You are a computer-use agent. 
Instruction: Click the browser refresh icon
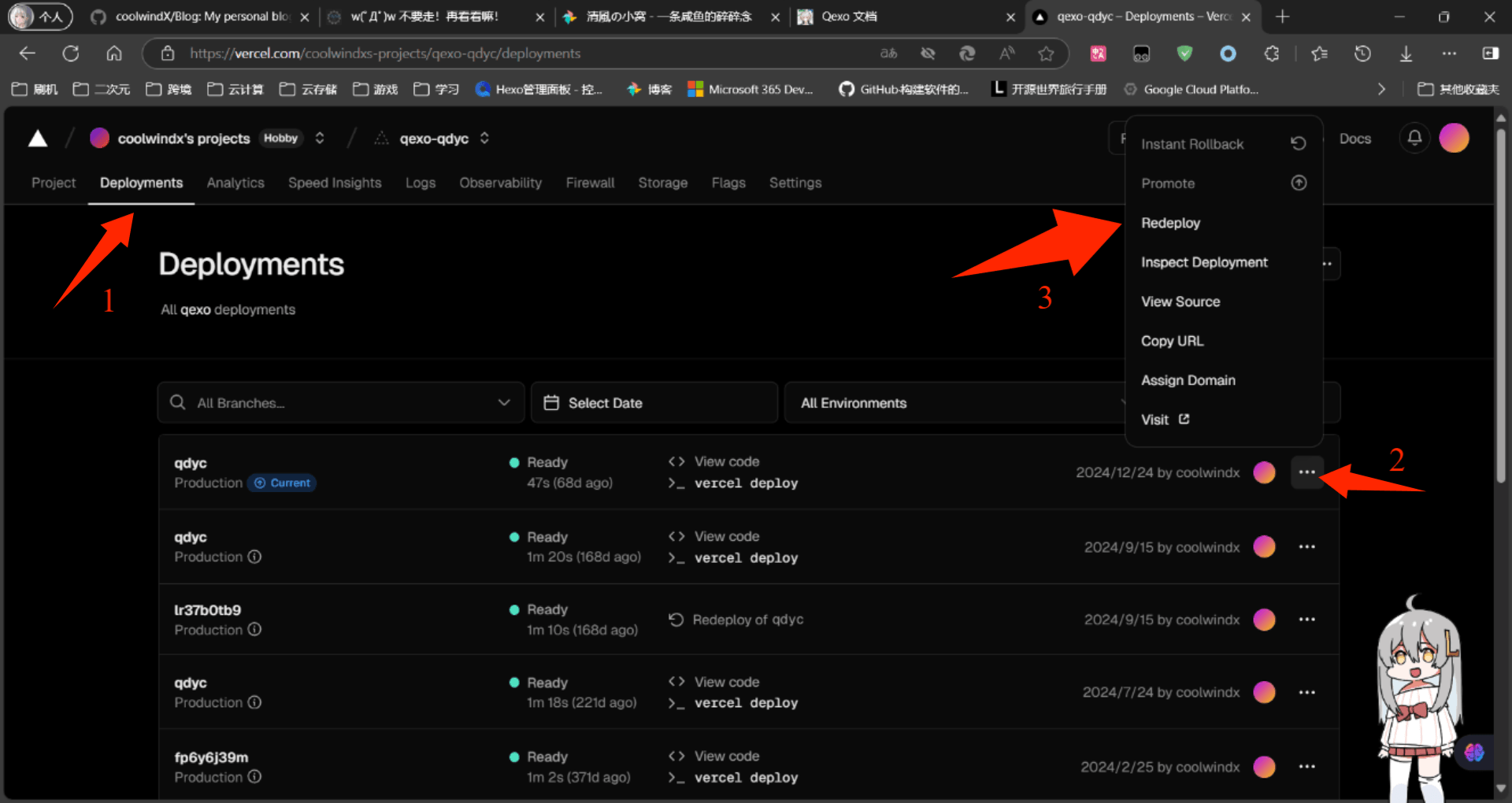[71, 54]
